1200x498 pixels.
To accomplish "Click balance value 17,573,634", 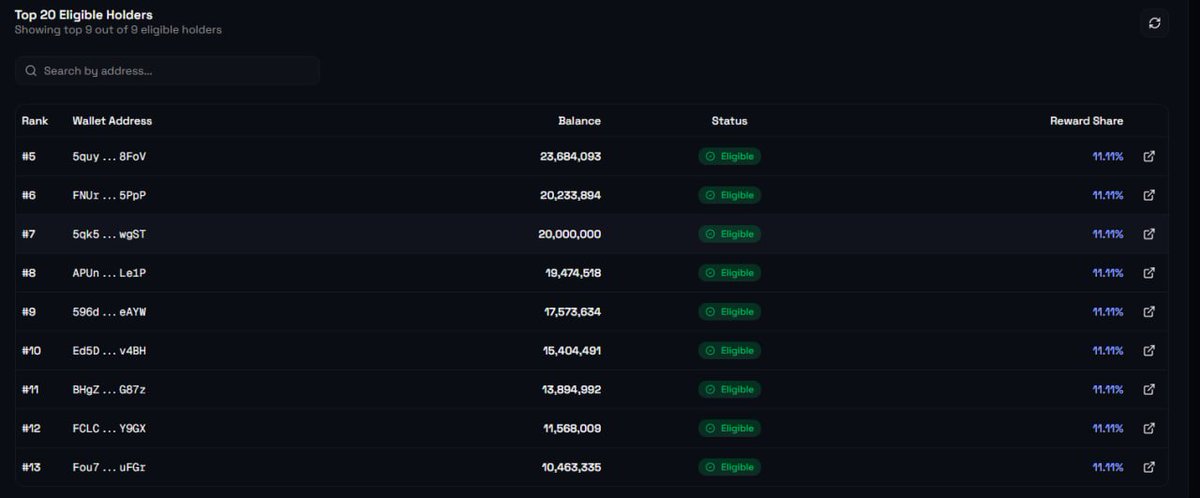I will [x=573, y=312].
